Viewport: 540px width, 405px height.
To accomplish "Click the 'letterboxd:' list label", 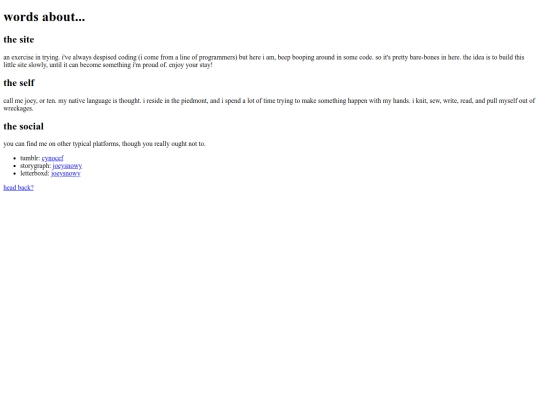I will click(x=35, y=173).
